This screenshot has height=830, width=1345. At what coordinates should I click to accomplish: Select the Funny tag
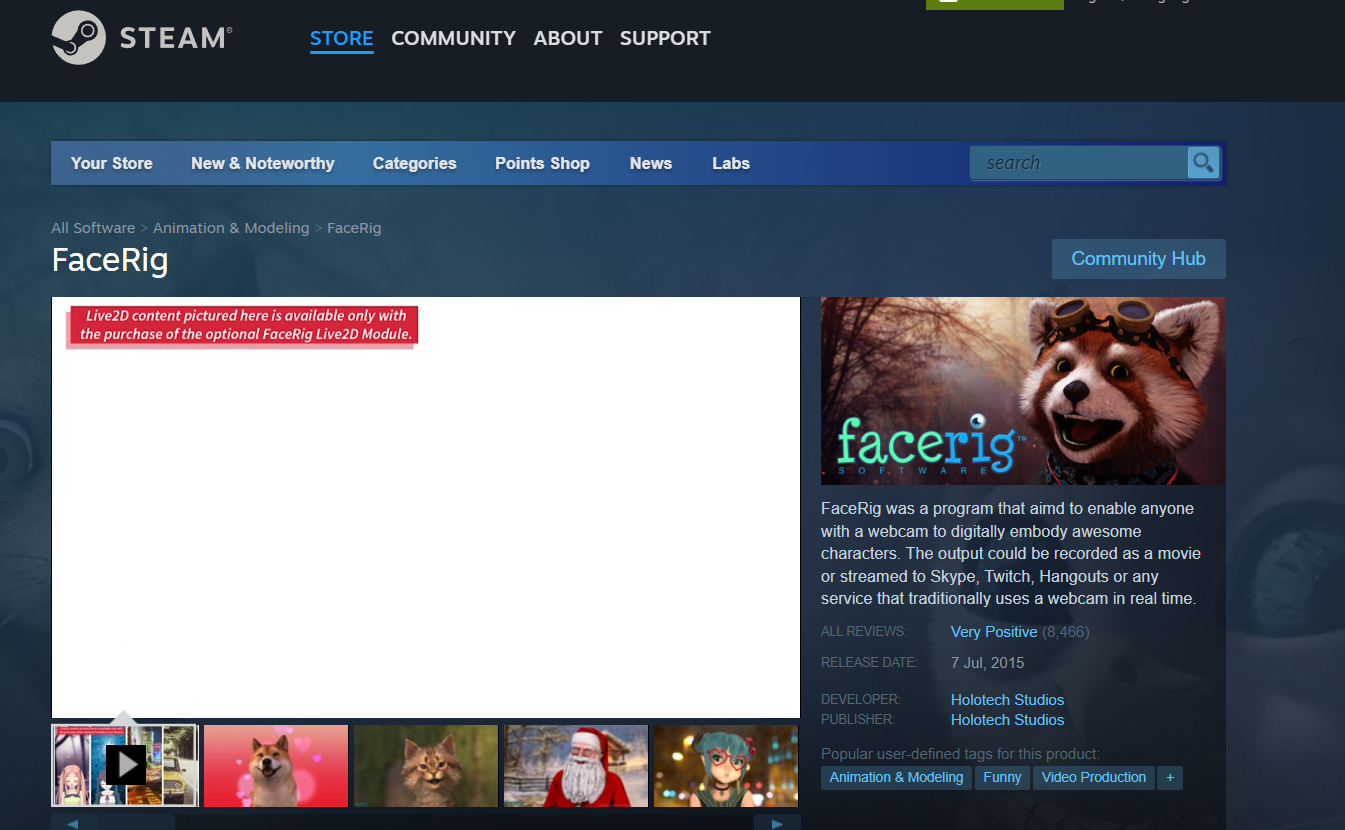[1002, 777]
